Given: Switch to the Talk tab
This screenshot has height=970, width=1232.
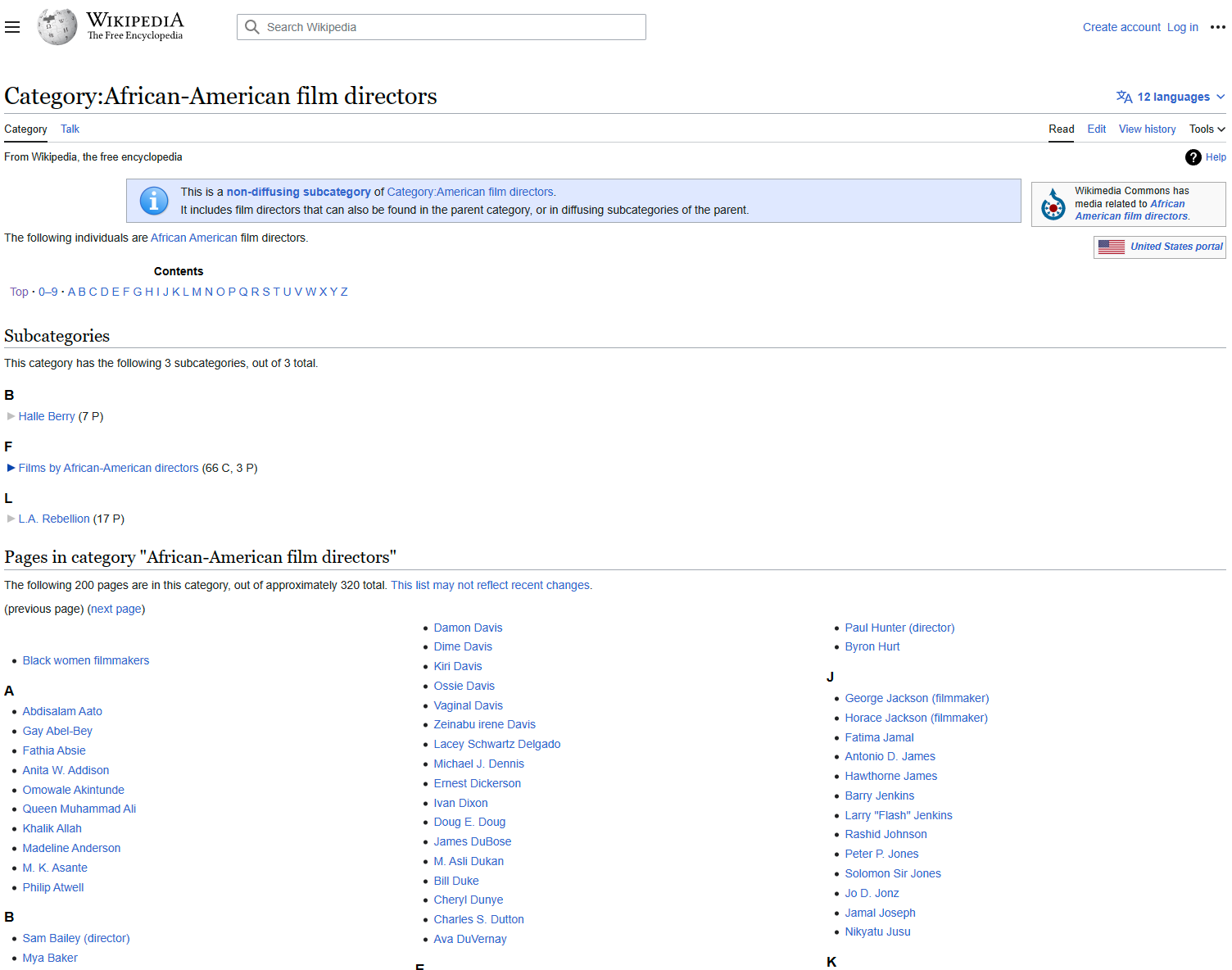Looking at the screenshot, I should (70, 129).
